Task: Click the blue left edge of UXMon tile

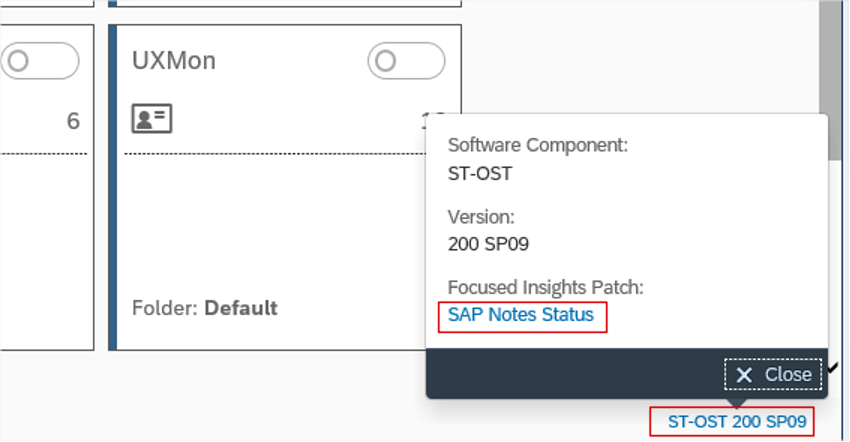Action: point(113,188)
